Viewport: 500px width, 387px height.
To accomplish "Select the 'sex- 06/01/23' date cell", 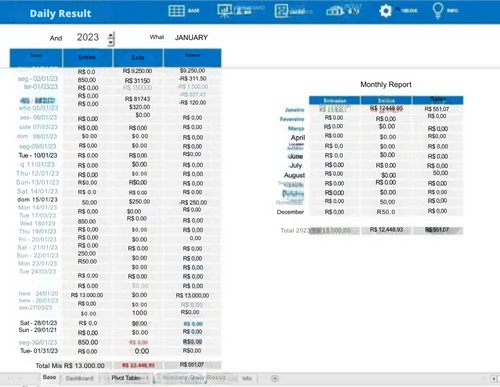I will pyautogui.click(x=38, y=118).
